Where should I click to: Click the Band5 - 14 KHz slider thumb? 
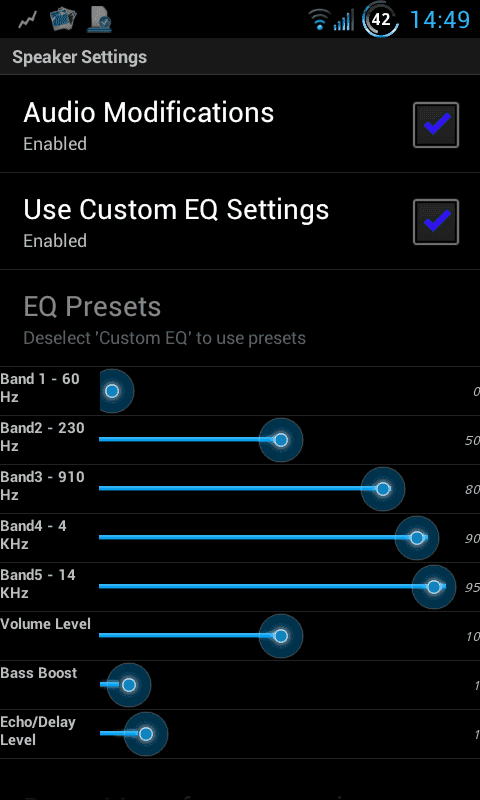click(x=434, y=587)
